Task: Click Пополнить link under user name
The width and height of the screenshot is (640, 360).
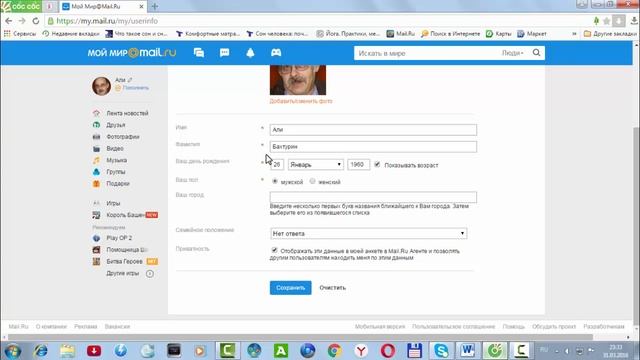Action: pos(136,88)
